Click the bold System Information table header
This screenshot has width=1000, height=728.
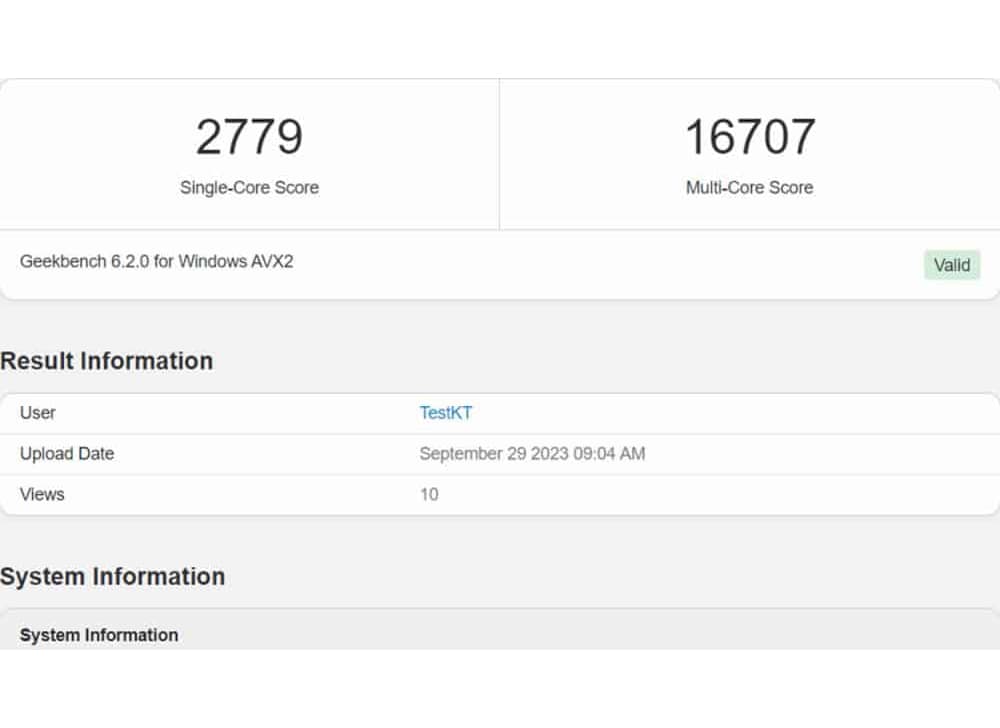pos(99,635)
